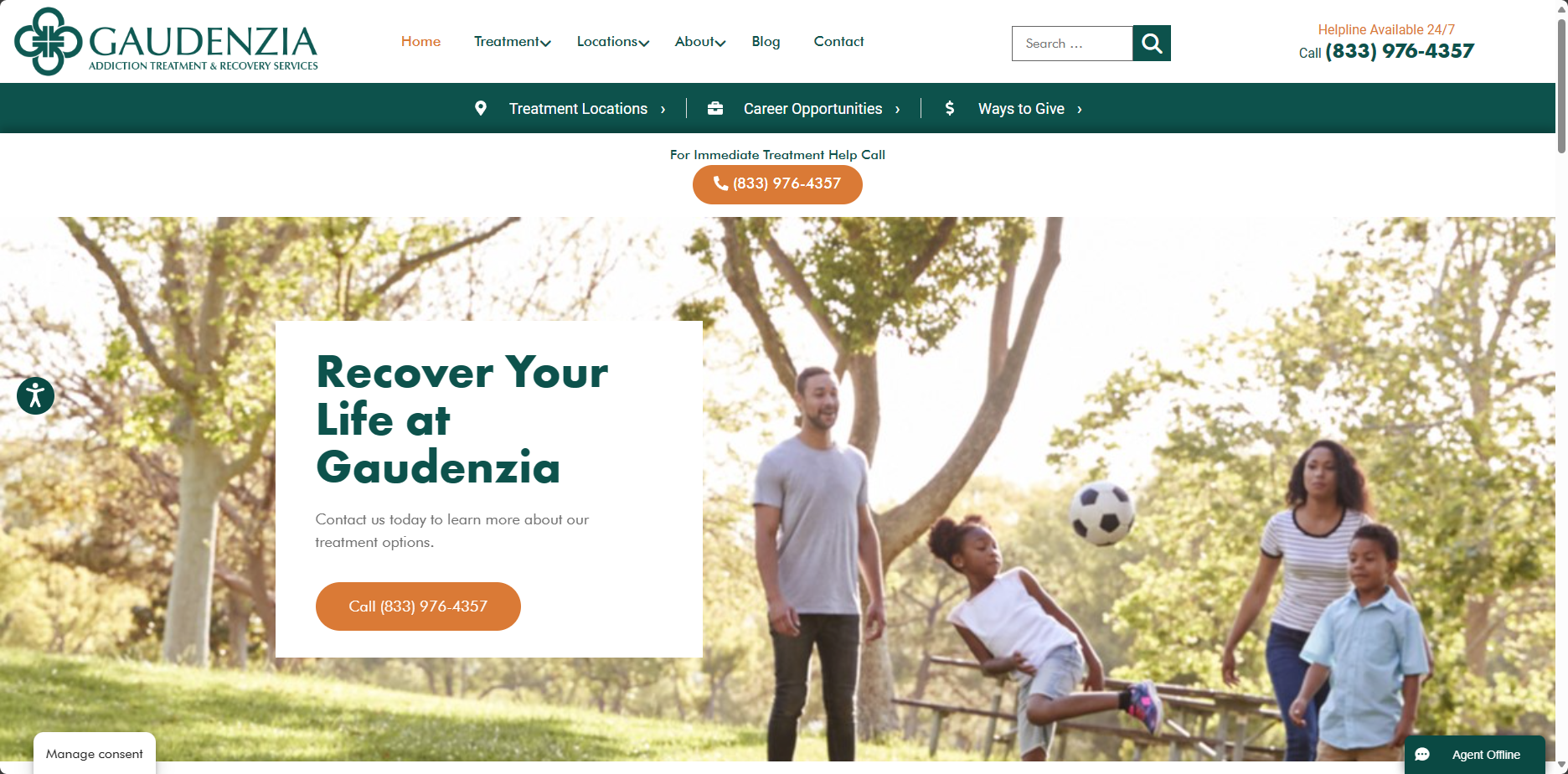Image resolution: width=1568 pixels, height=774 pixels.
Task: Click the page vertical scrollbar
Action: click(x=1561, y=387)
